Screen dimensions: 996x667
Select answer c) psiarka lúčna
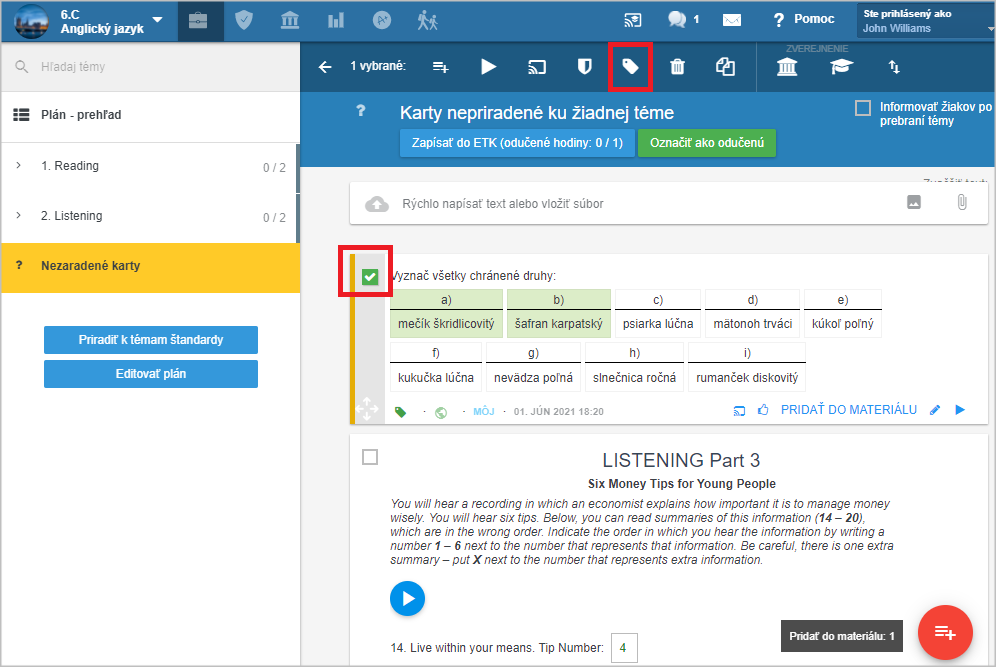pos(657,313)
